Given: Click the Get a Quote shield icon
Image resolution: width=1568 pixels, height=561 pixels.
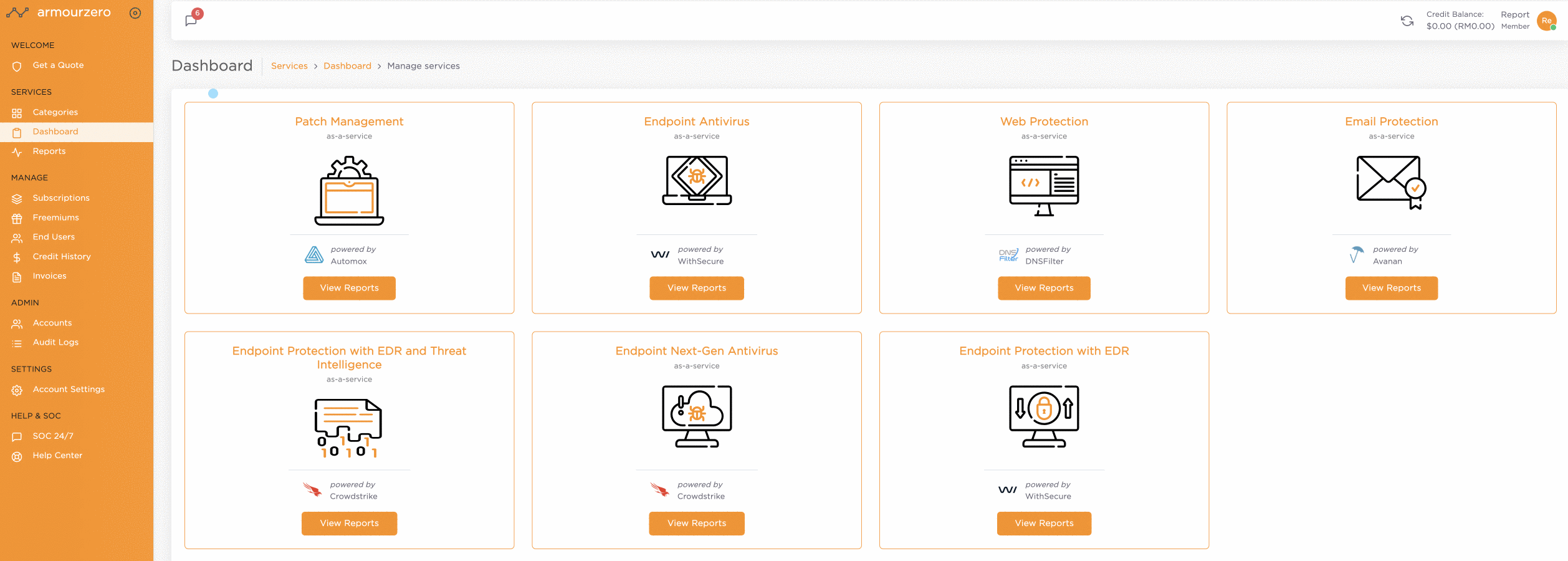Looking at the screenshot, I should (x=17, y=67).
